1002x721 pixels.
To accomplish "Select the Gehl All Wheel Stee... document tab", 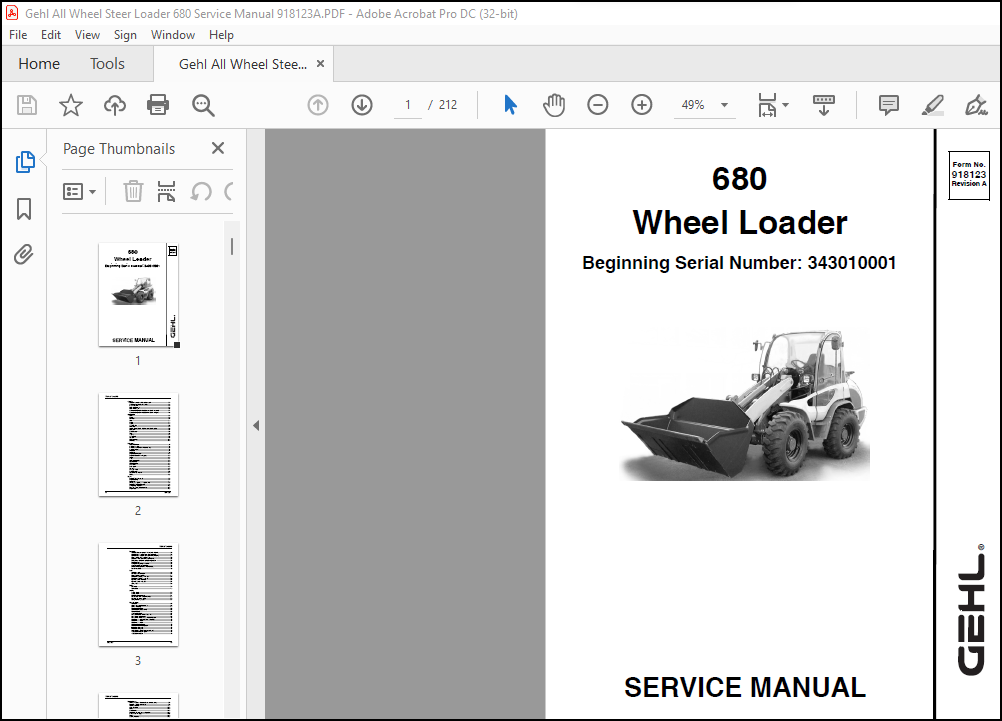I will (243, 64).
